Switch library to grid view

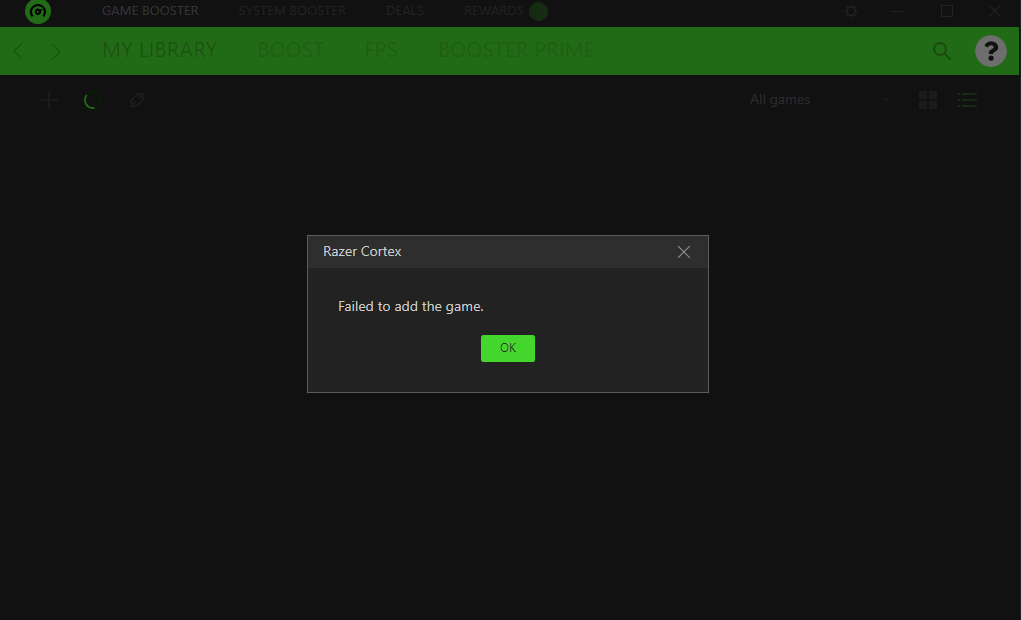pos(927,100)
